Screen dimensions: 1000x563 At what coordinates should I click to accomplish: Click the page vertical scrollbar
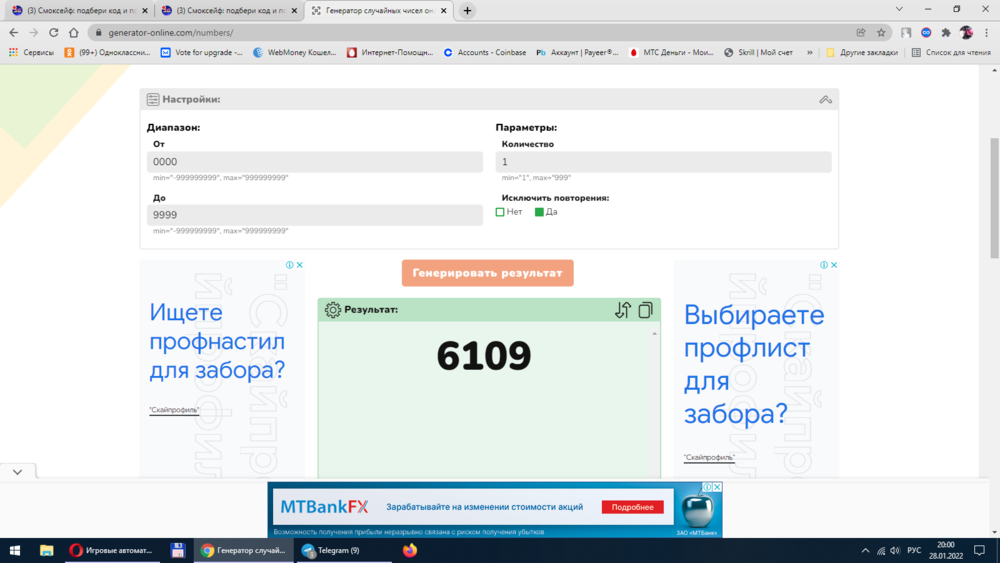click(x=994, y=198)
